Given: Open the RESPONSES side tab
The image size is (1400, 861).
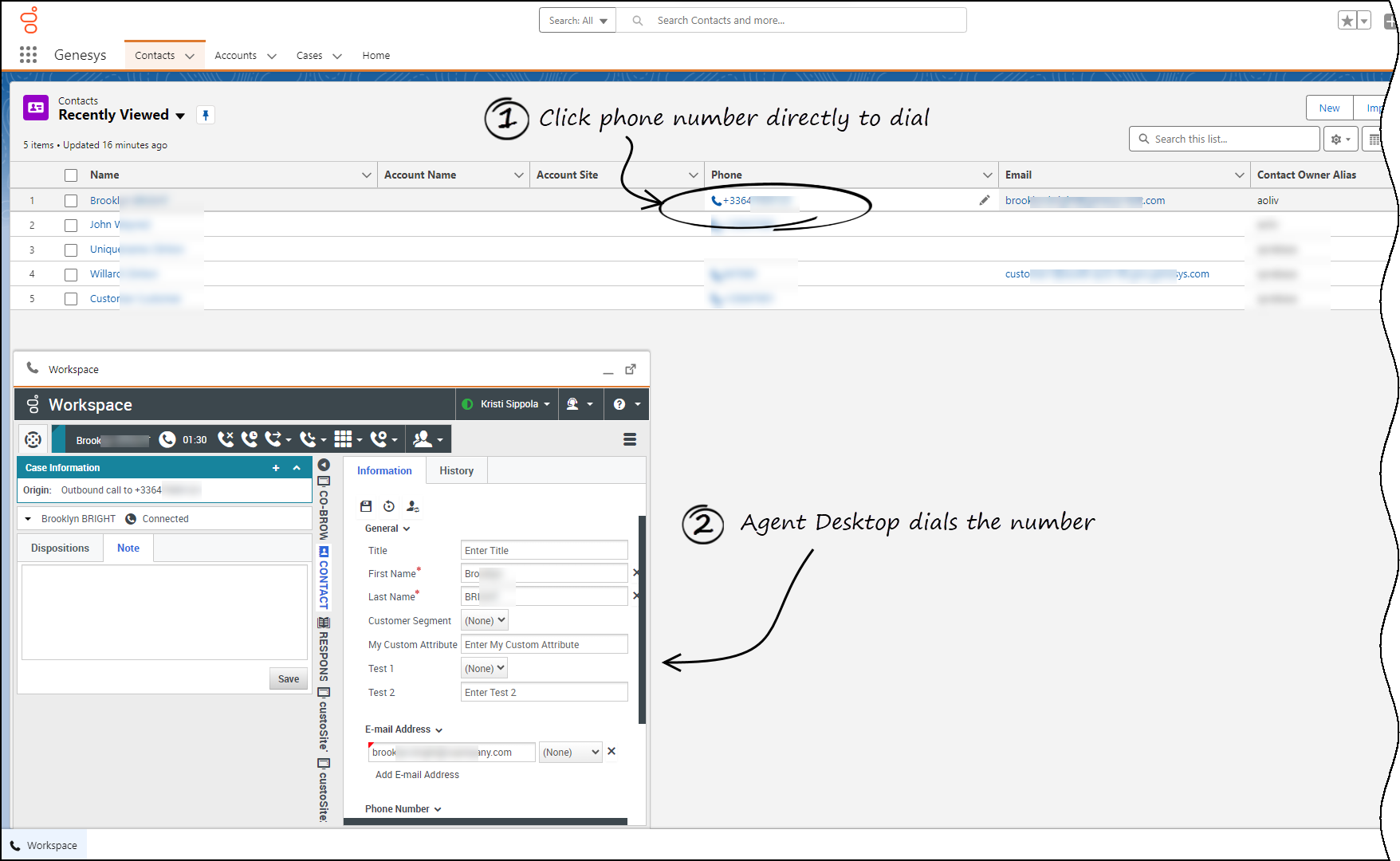Looking at the screenshot, I should [x=324, y=648].
